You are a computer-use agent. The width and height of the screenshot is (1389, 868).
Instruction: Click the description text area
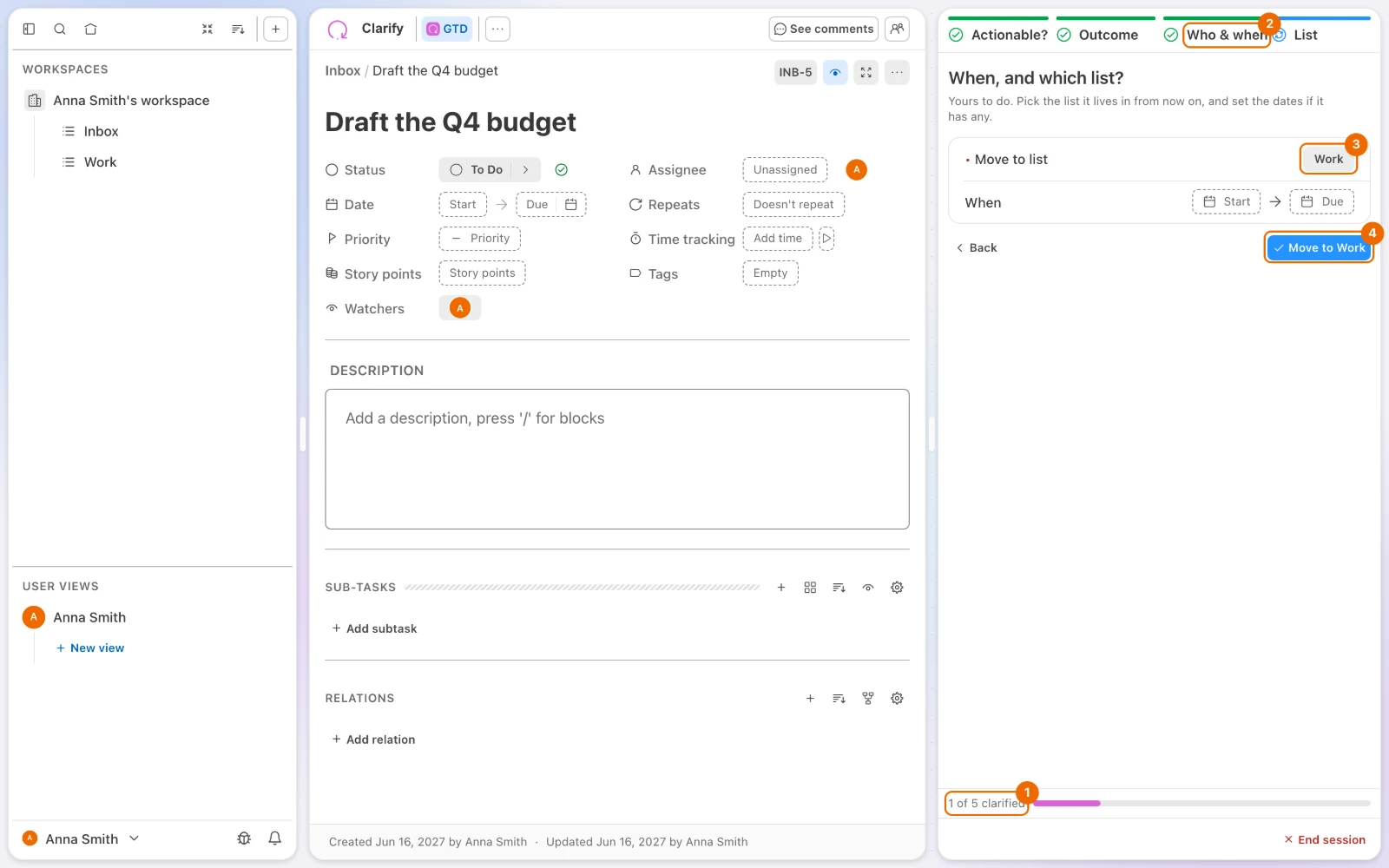pyautogui.click(x=617, y=459)
